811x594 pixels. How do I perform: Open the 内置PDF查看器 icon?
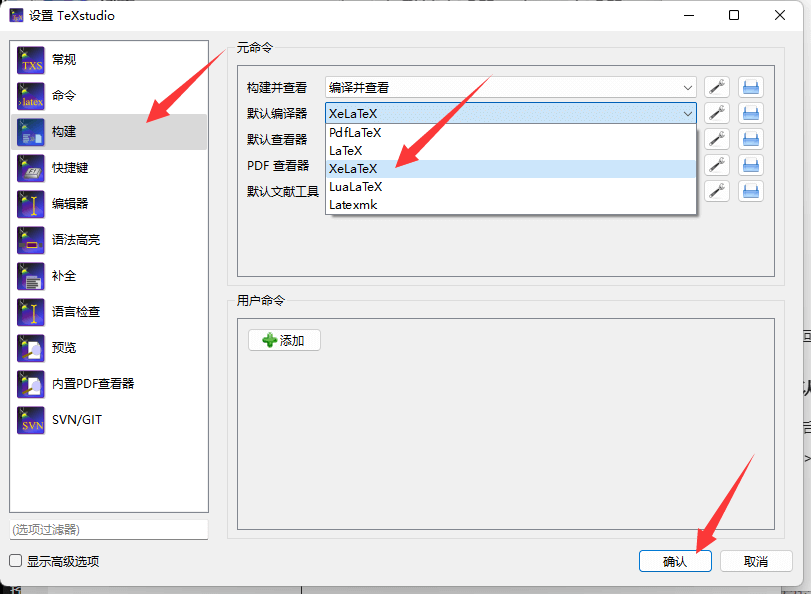click(31, 384)
